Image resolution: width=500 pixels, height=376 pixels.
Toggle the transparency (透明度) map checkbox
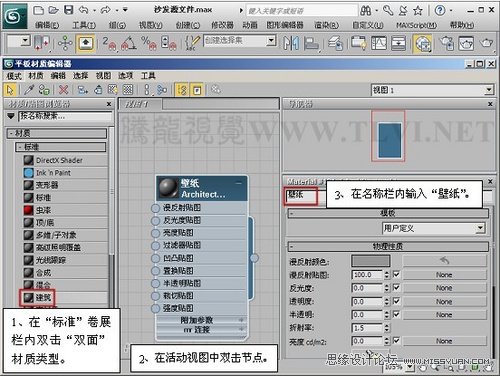(x=396, y=301)
